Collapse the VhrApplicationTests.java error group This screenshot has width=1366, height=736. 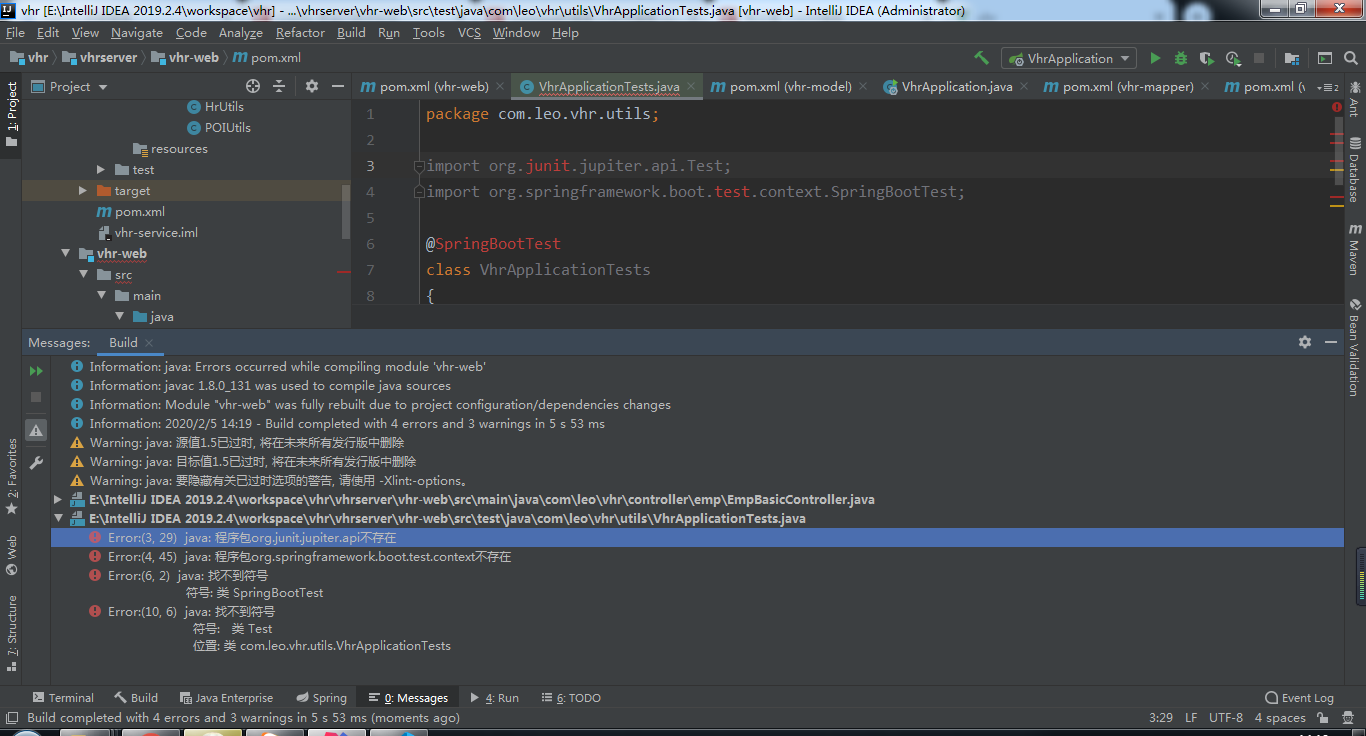pyautogui.click(x=57, y=518)
